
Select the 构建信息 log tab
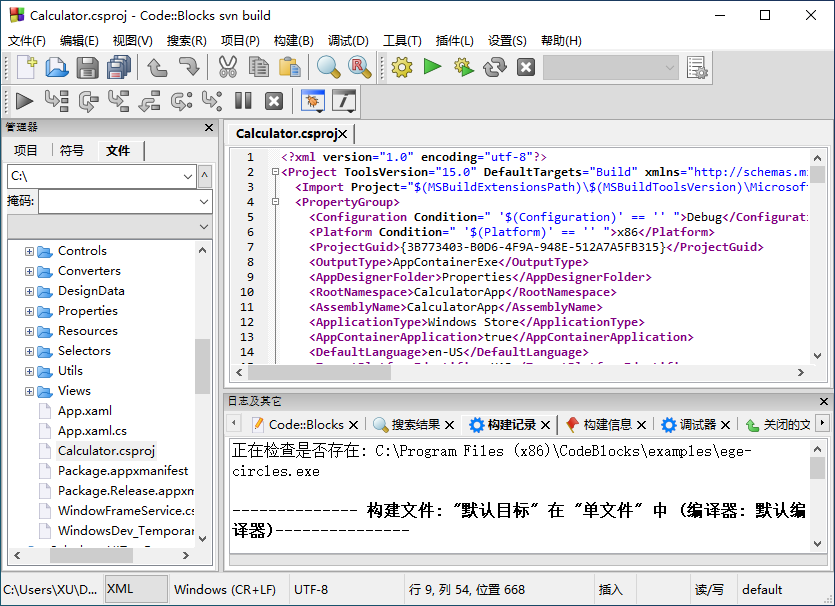607,424
